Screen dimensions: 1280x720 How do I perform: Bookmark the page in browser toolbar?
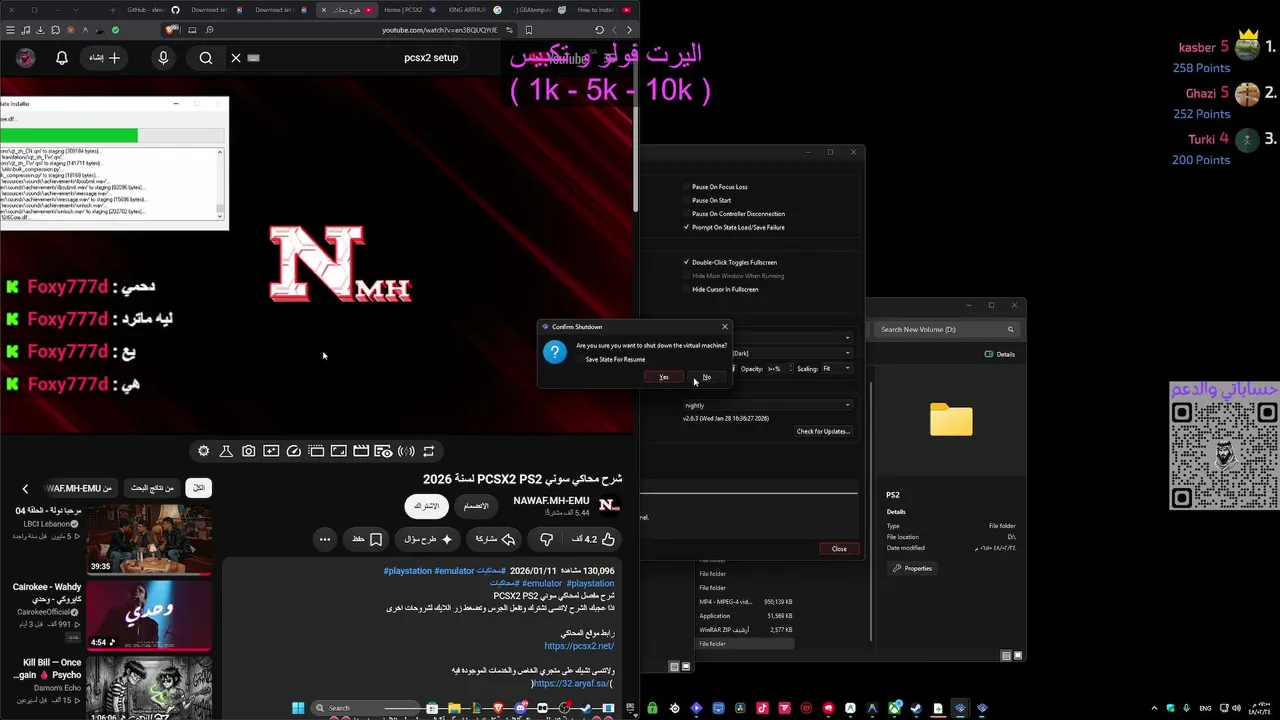point(529,30)
